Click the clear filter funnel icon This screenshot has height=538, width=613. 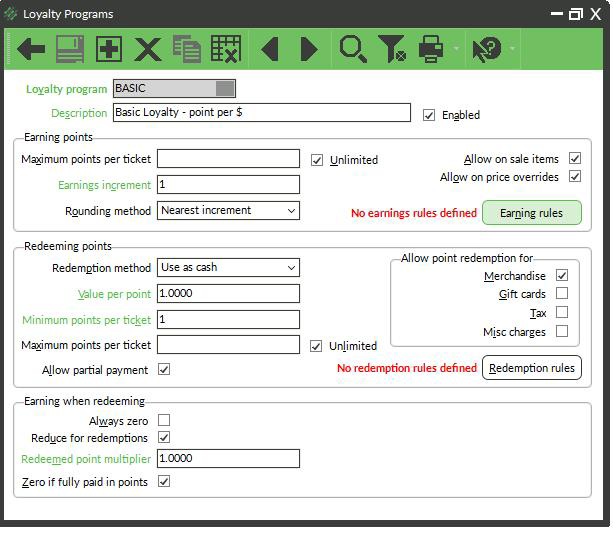click(x=392, y=49)
